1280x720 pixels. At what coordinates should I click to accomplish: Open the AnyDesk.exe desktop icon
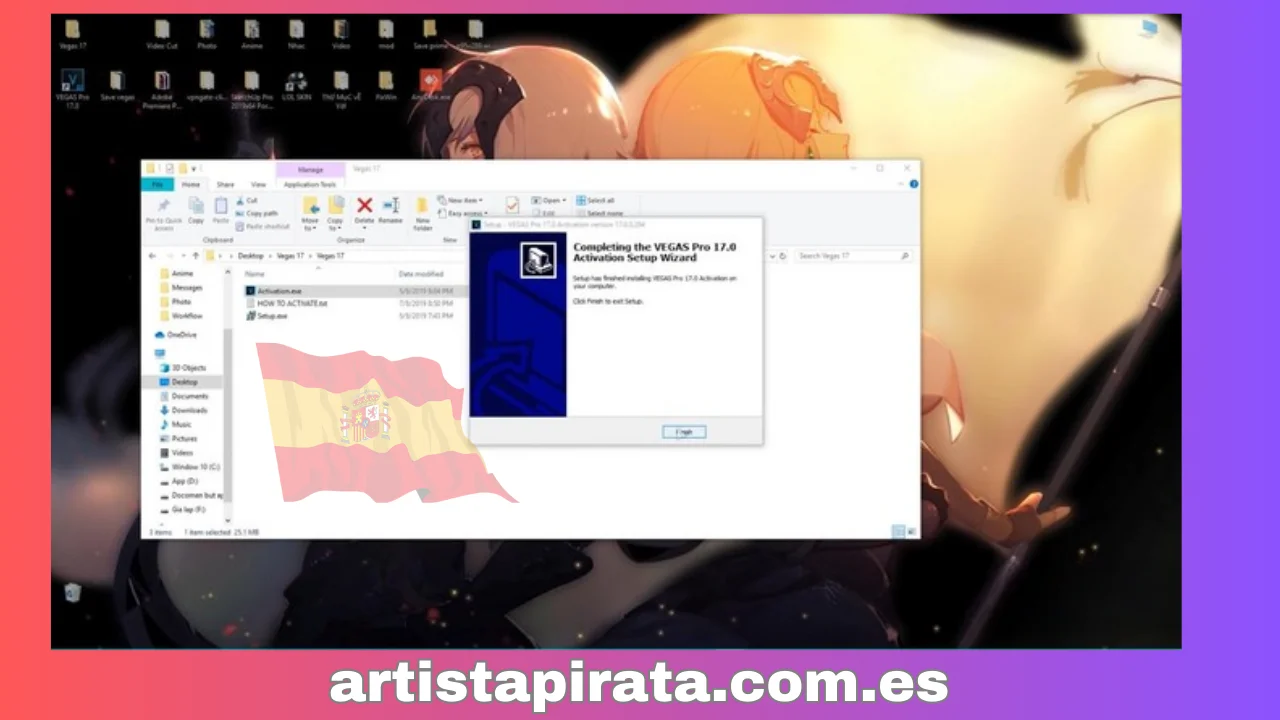(x=431, y=86)
